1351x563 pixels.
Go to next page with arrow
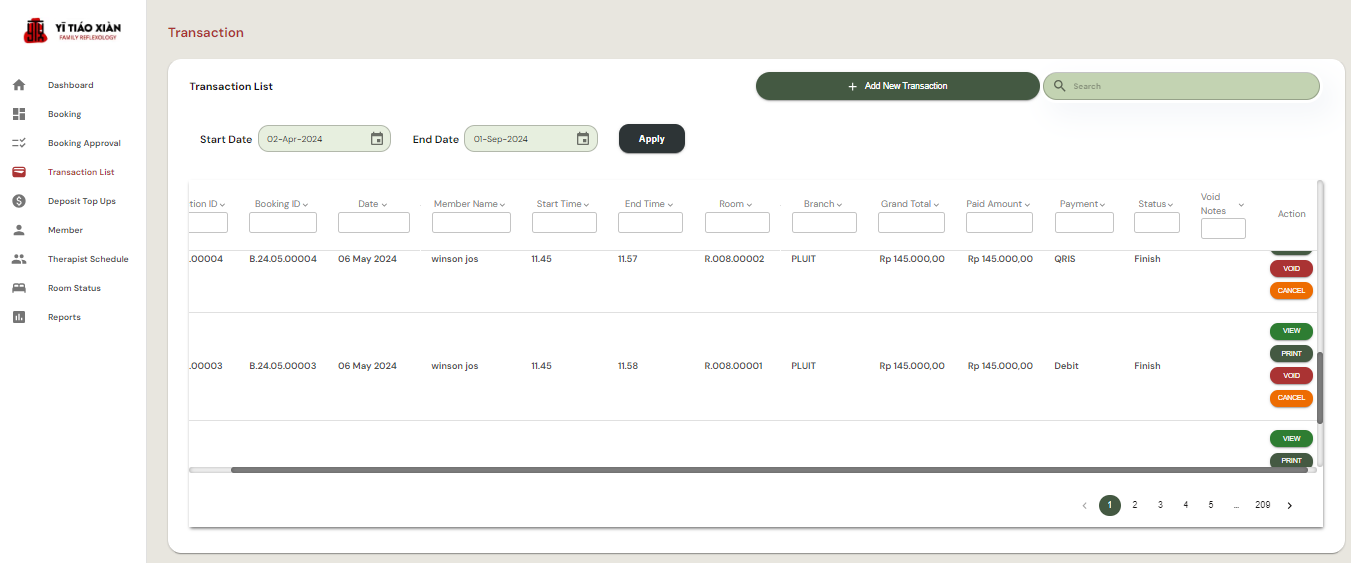1289,505
